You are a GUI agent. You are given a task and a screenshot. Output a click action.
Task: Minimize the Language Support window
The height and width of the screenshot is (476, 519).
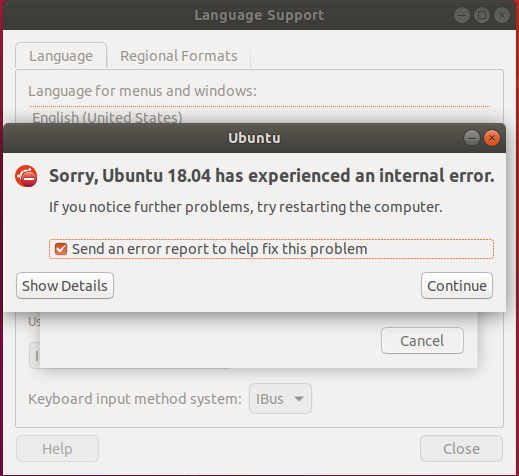[462, 15]
